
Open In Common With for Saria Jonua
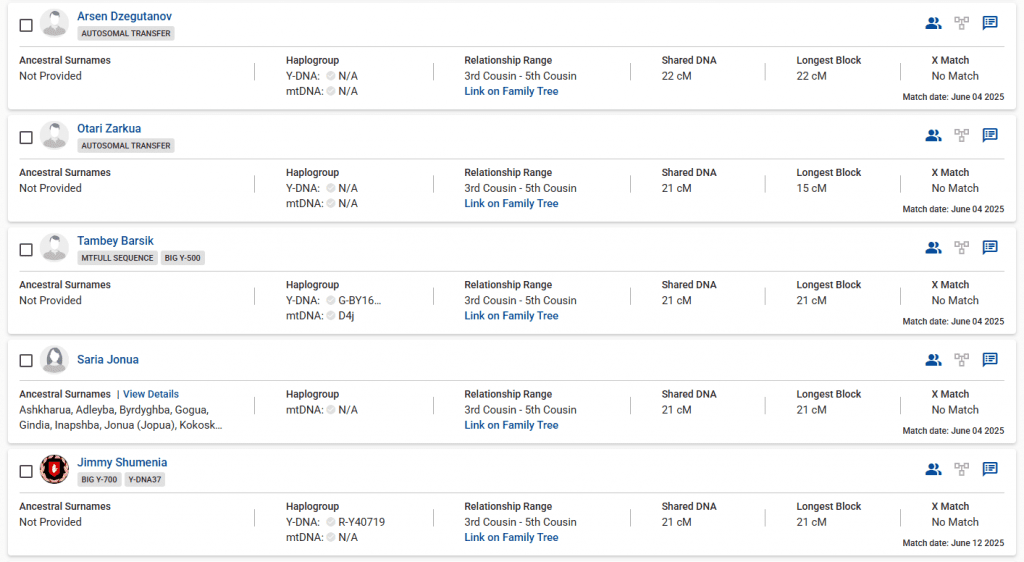(933, 360)
